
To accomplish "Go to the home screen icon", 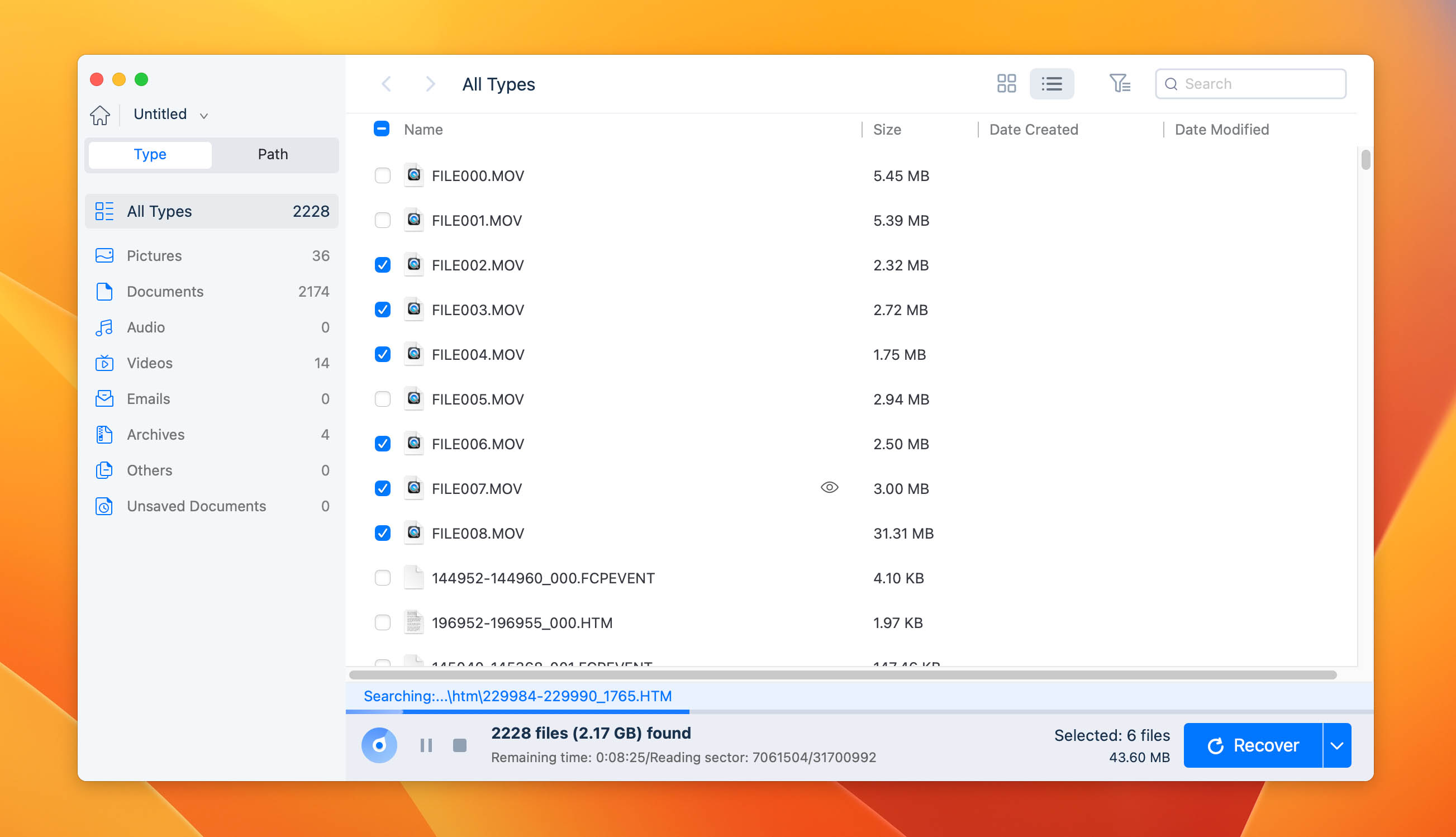I will pos(100,115).
